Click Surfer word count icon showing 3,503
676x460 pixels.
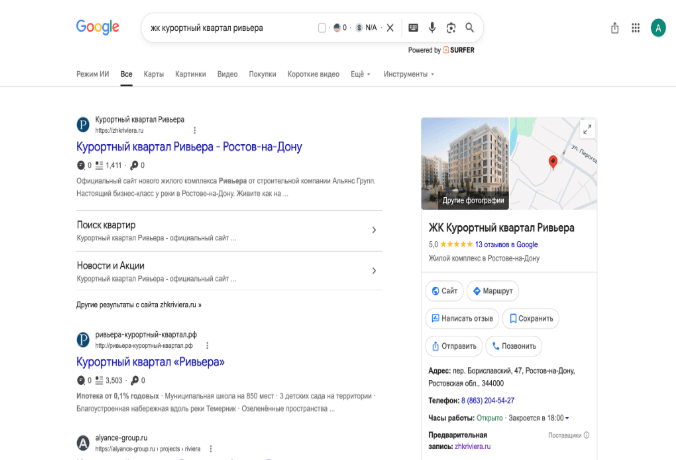tap(99, 380)
